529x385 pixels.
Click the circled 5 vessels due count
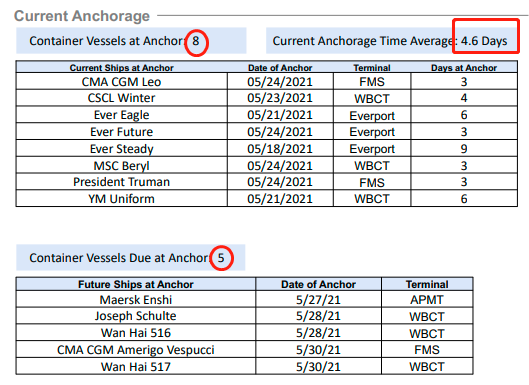(x=221, y=258)
